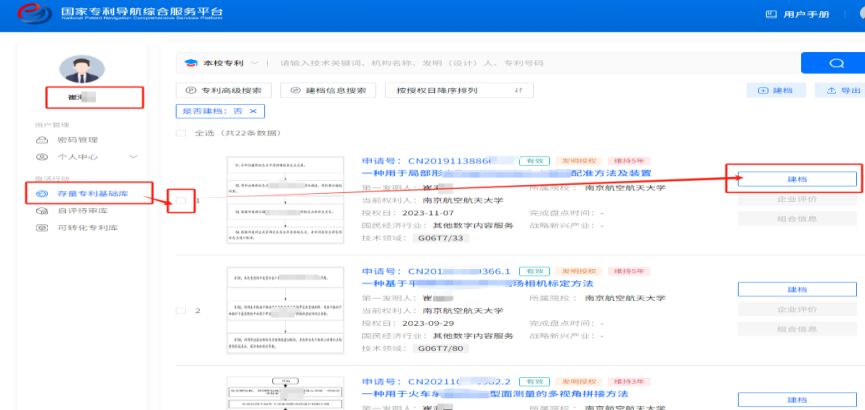Check the checkbox for patent row 2

tap(181, 311)
